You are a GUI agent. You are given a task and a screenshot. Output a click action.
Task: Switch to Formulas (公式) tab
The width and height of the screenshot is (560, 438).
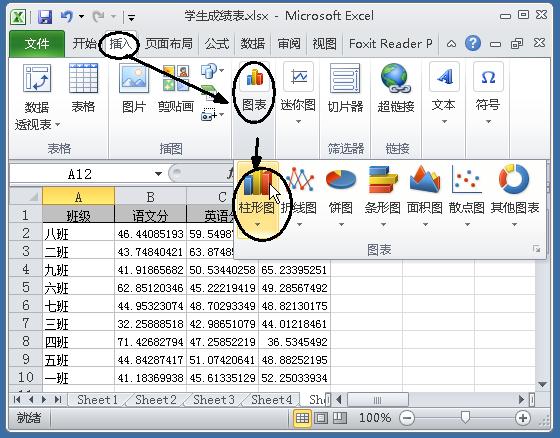pos(216,44)
